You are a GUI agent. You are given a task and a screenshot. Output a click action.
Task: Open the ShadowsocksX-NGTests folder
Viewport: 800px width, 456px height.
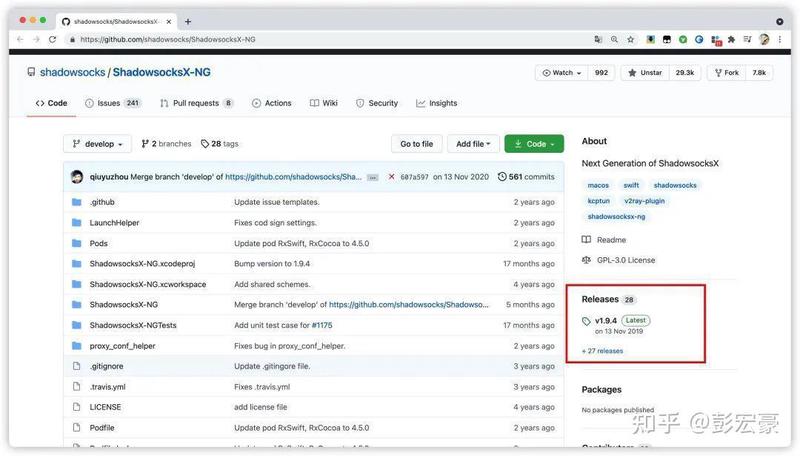(133, 325)
